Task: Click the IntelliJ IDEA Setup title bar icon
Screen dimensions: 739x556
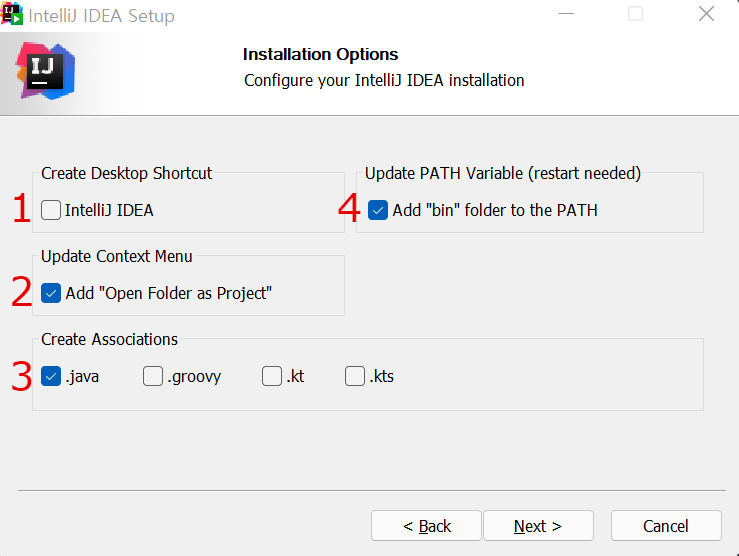Action: [x=12, y=14]
